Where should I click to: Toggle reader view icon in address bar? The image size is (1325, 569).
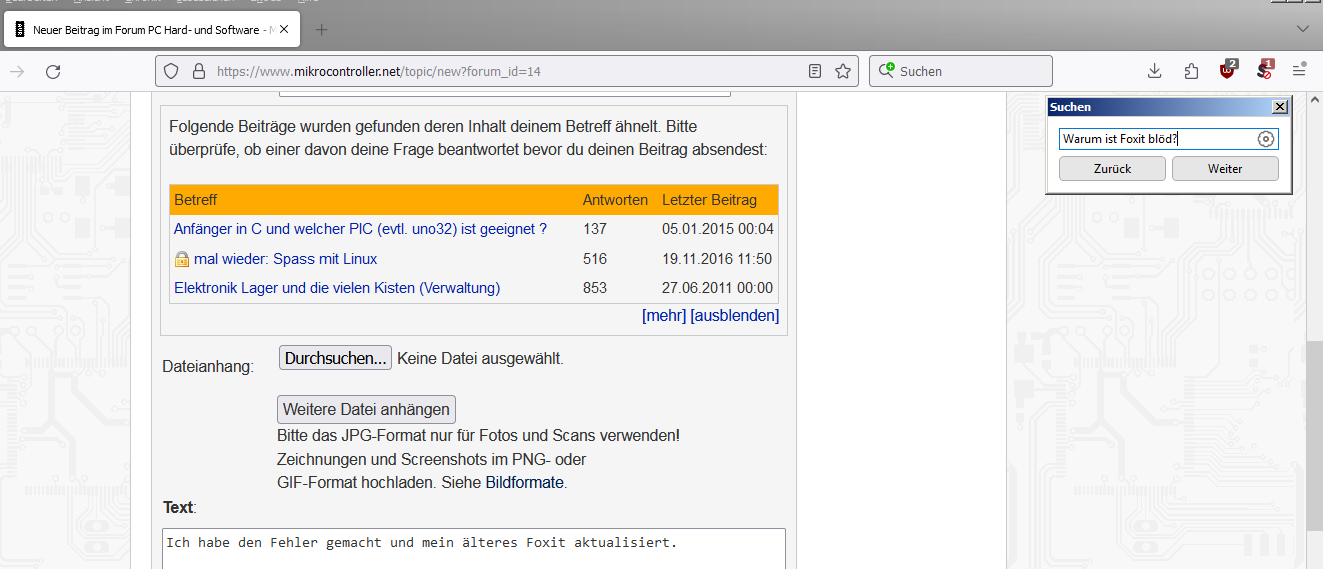pyautogui.click(x=815, y=71)
